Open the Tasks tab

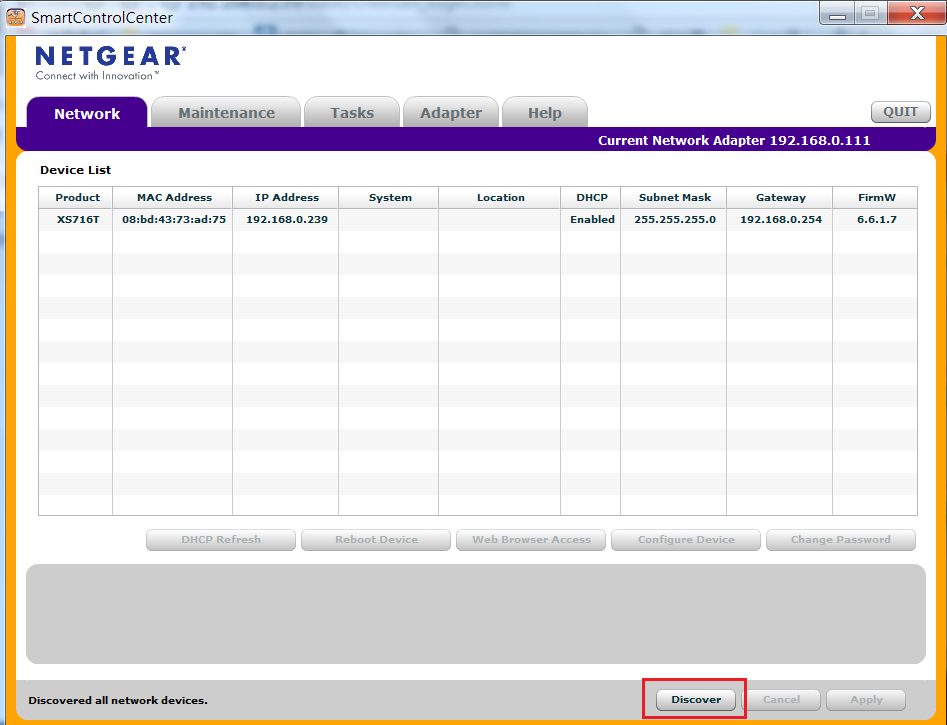point(352,113)
